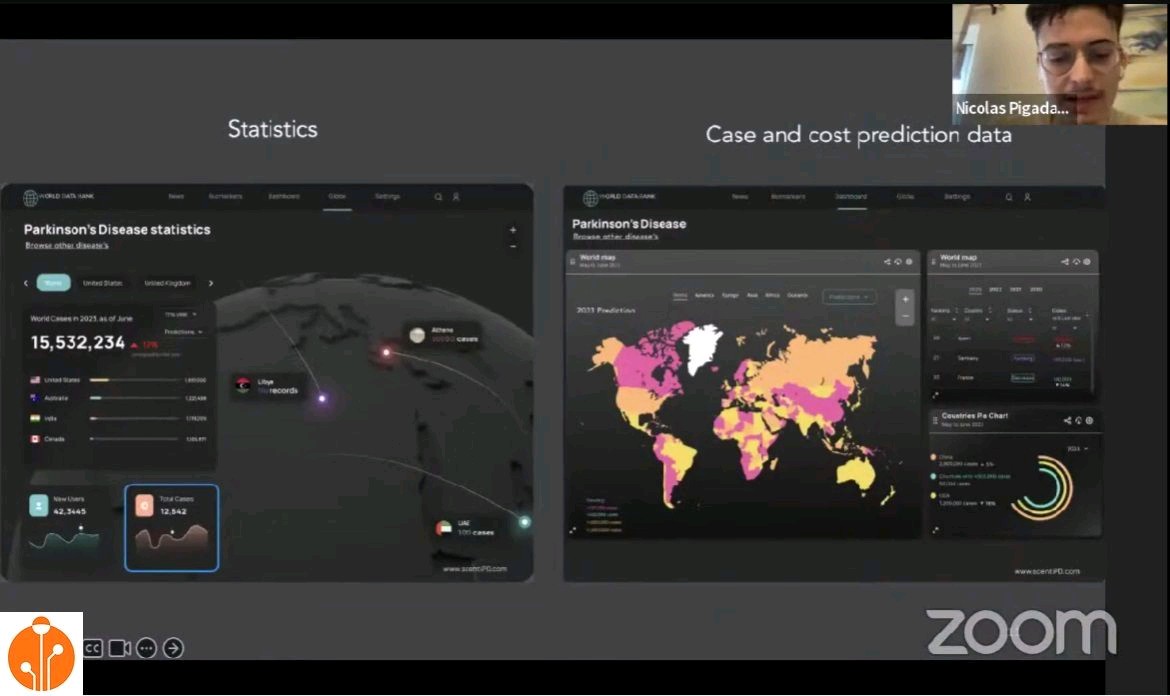Click World Data Bank logo in Statistics dashboard
Image resolution: width=1170 pixels, height=696 pixels.
(x=58, y=197)
